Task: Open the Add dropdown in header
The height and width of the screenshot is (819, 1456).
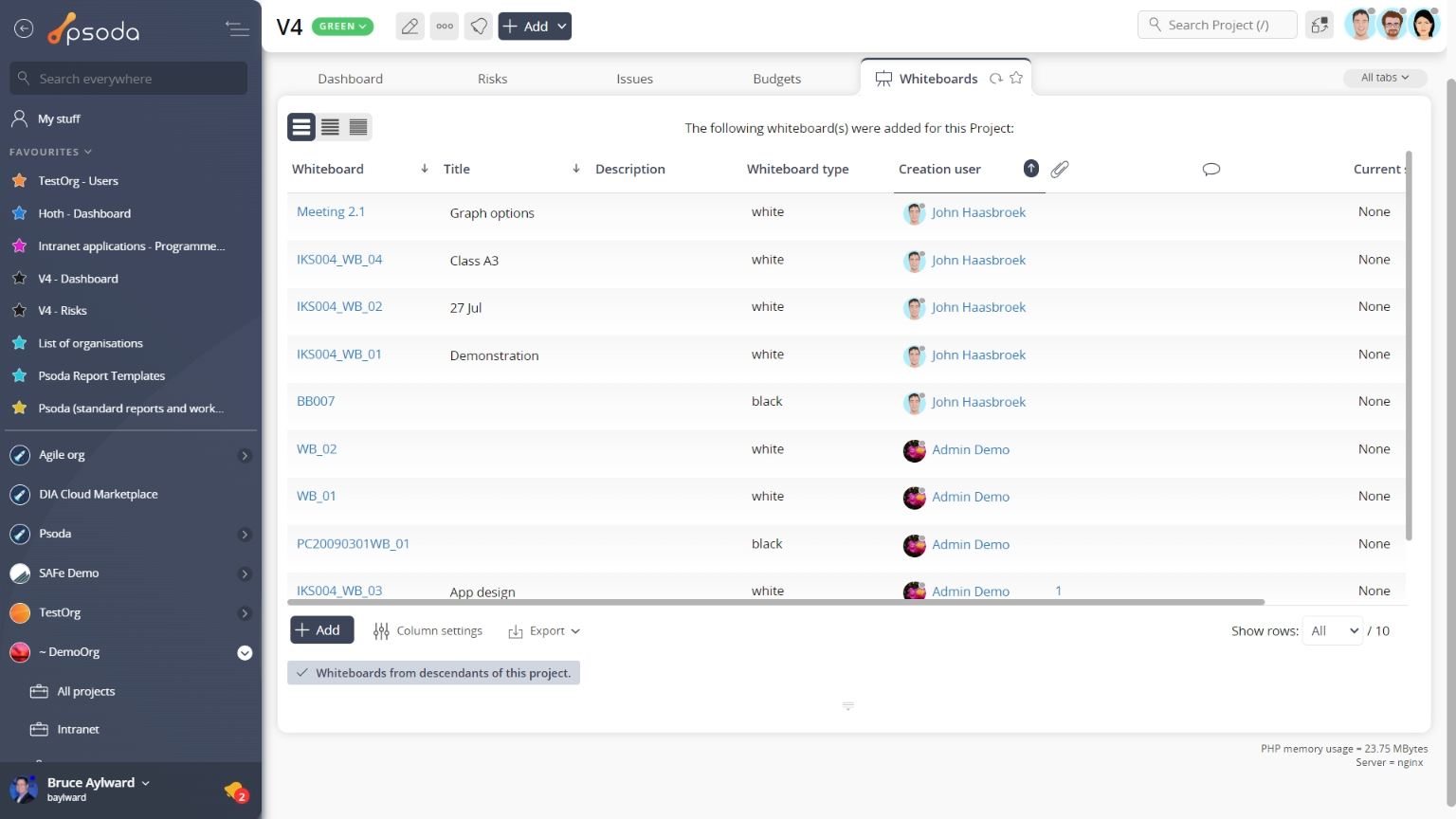Action: click(x=535, y=27)
